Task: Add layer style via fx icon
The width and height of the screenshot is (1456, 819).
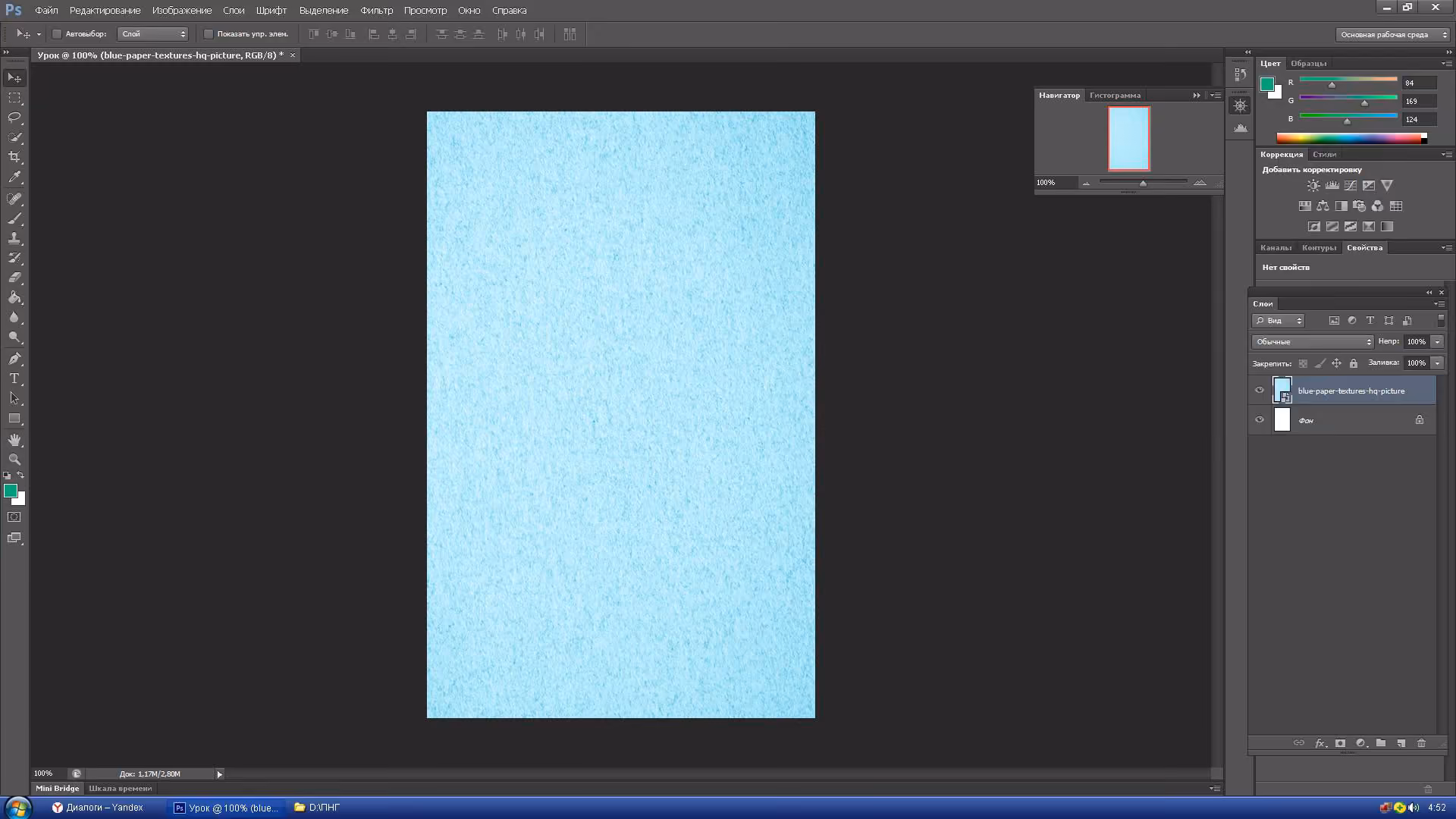Action: (x=1320, y=743)
